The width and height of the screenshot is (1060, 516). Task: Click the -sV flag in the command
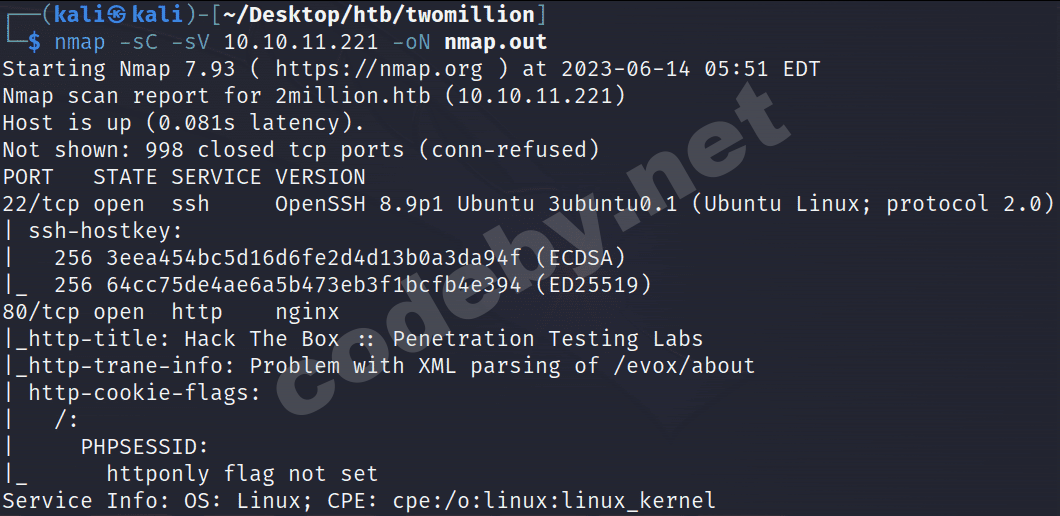coord(192,42)
